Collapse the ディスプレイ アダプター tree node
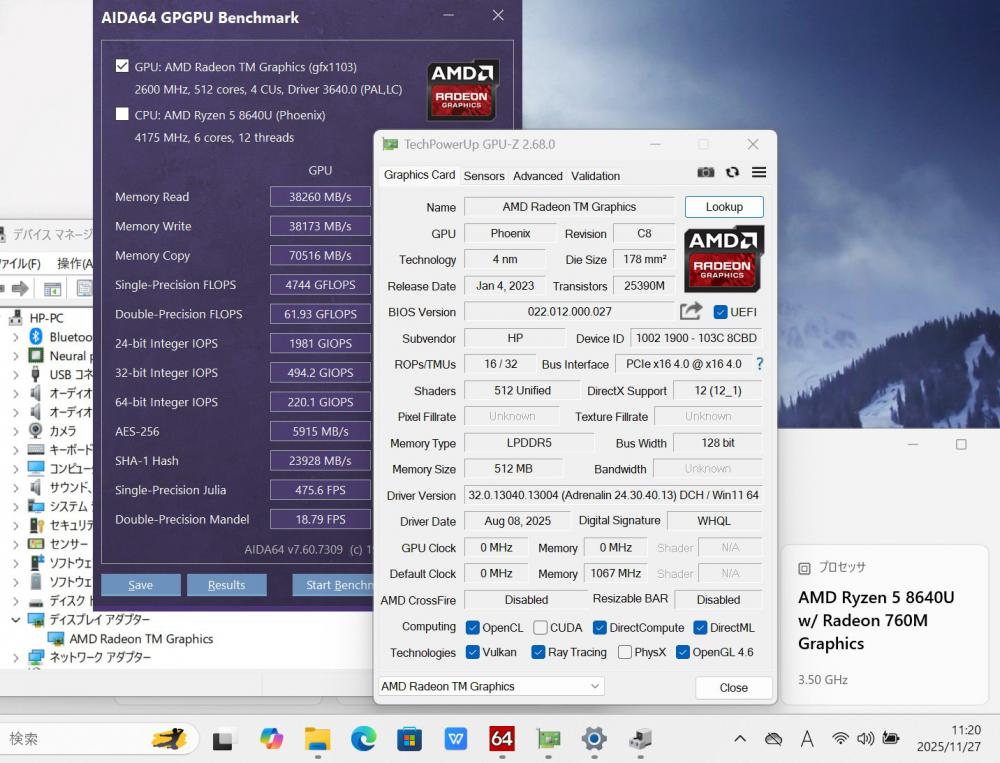1000x763 pixels. 16,619
